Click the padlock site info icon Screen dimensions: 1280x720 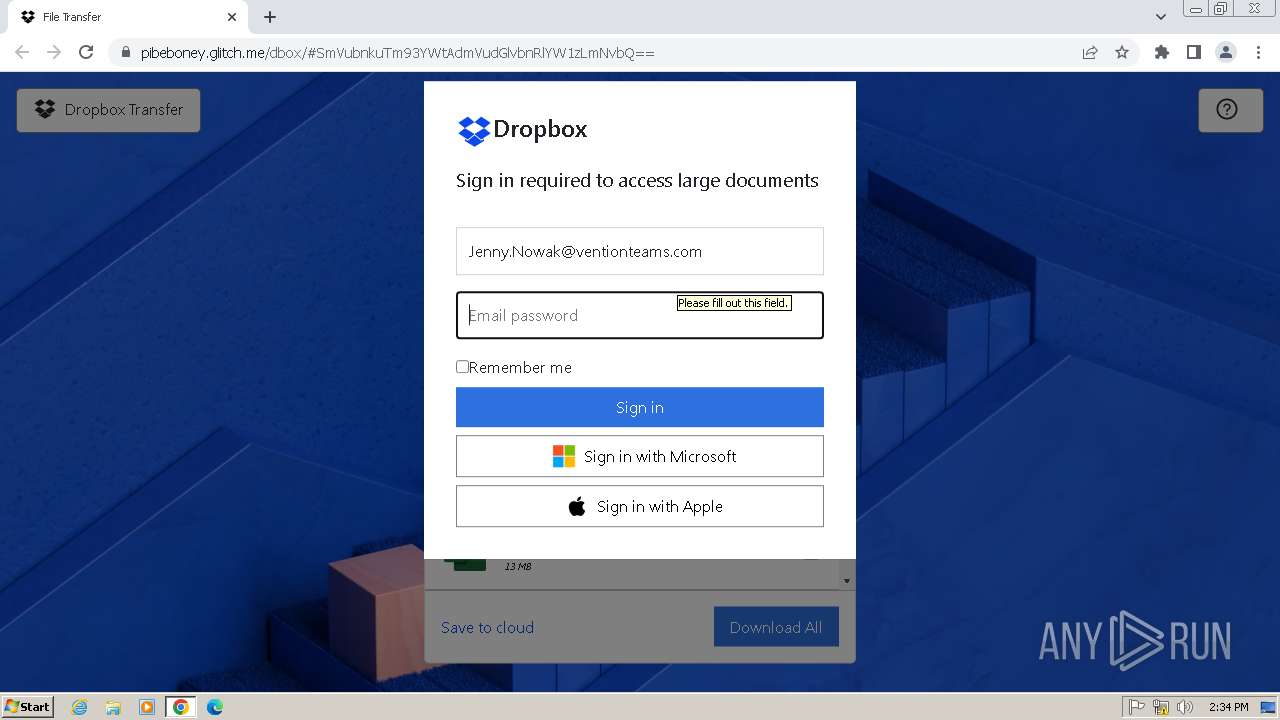coord(125,53)
